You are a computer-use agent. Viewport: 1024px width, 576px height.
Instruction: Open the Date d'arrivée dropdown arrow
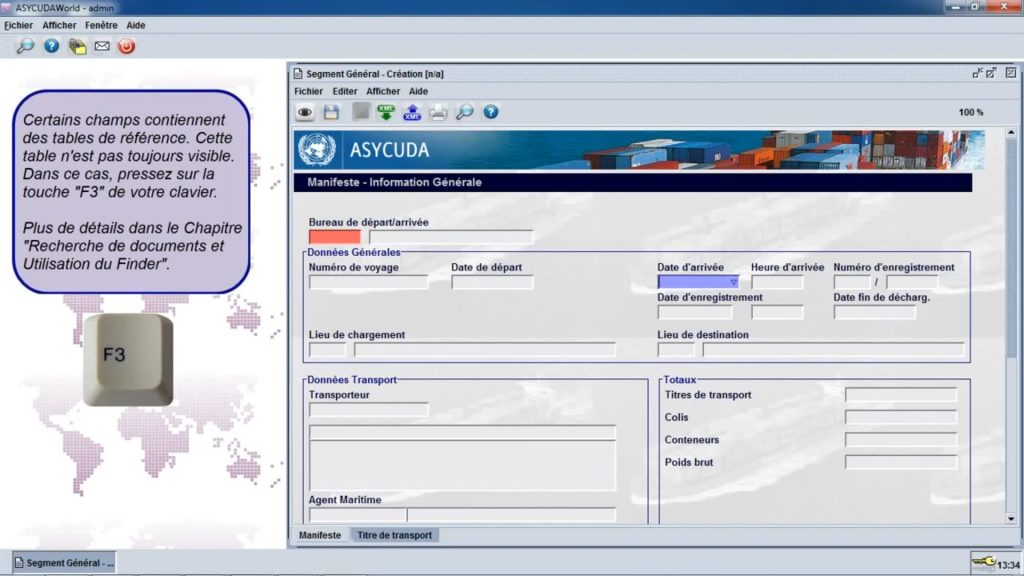point(733,282)
